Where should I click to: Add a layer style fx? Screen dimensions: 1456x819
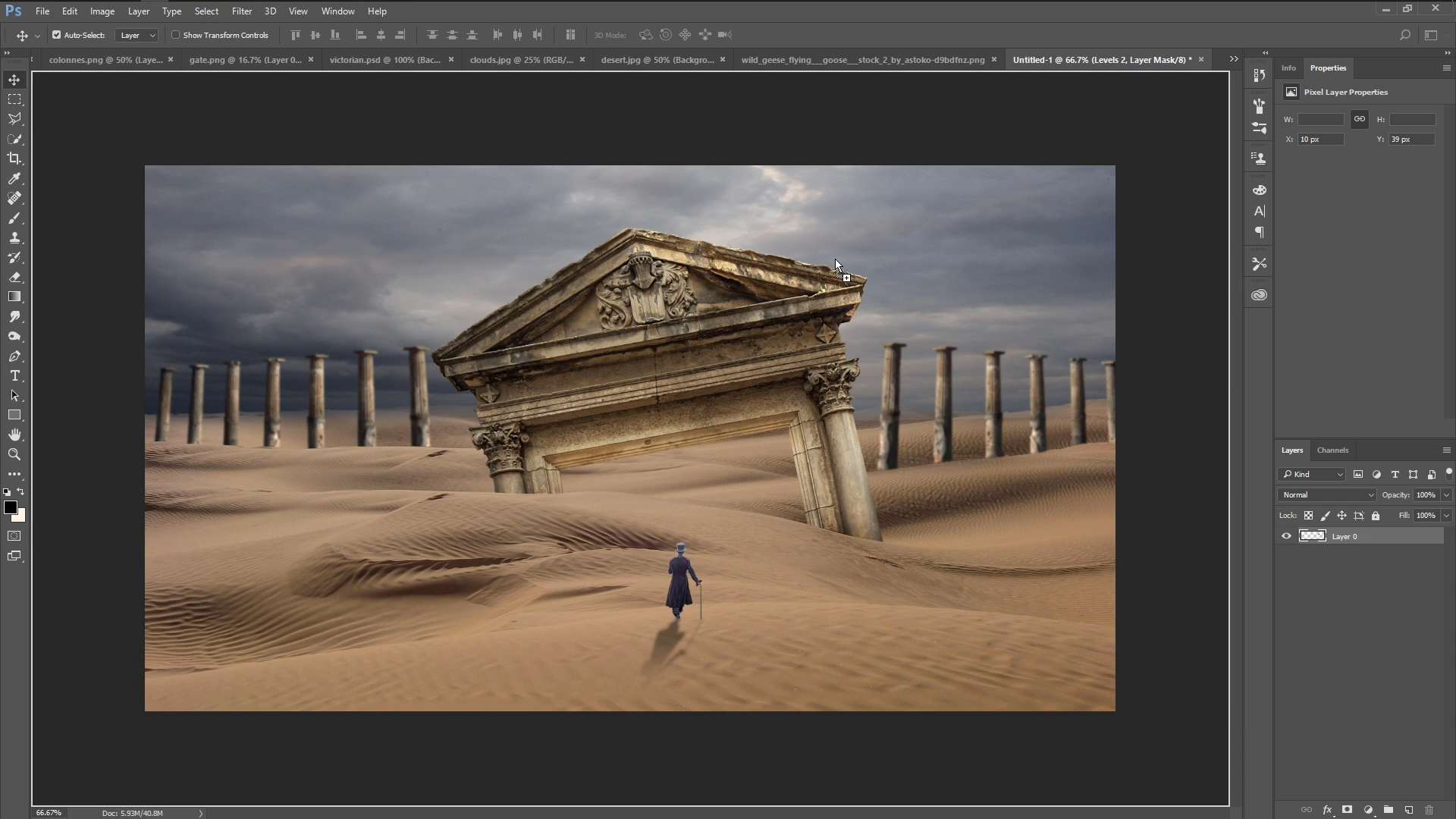(x=1327, y=810)
